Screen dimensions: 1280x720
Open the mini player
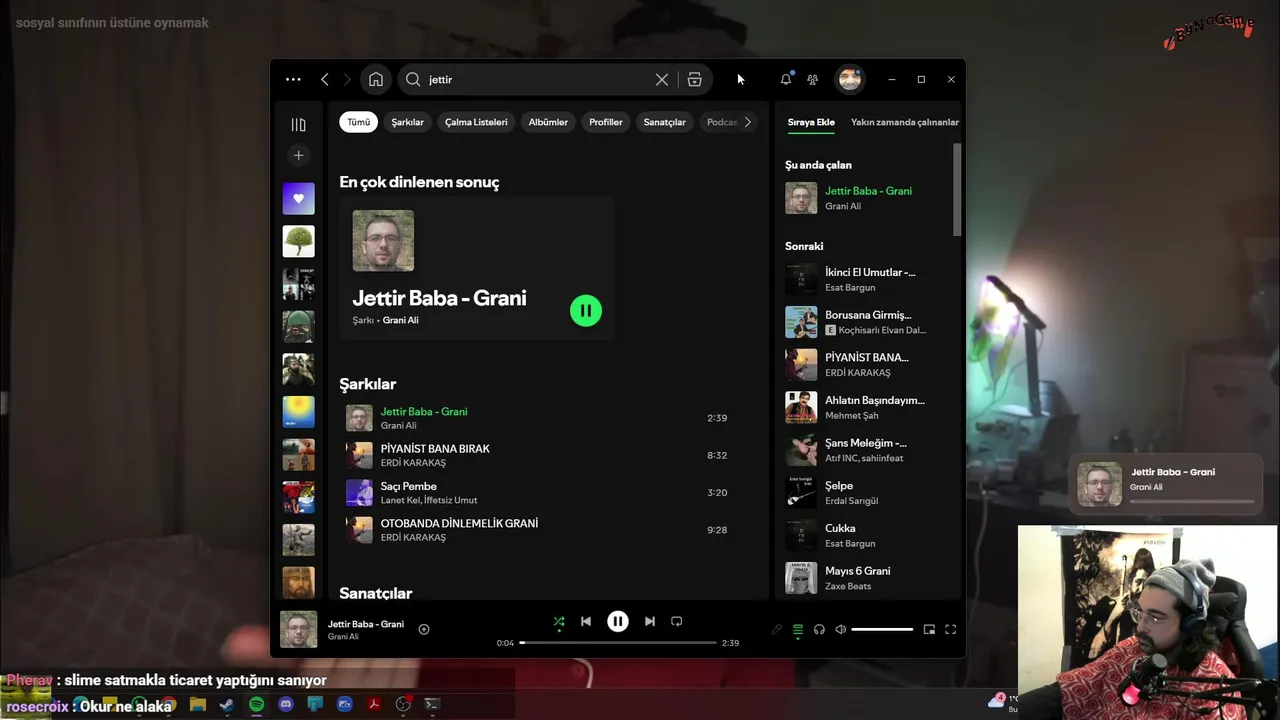pos(929,629)
